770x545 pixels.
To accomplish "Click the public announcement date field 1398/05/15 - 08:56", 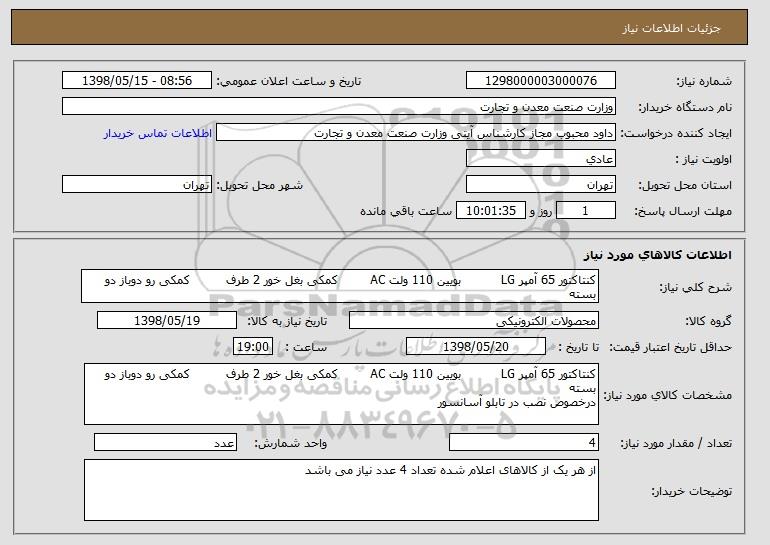I will pos(137,81).
